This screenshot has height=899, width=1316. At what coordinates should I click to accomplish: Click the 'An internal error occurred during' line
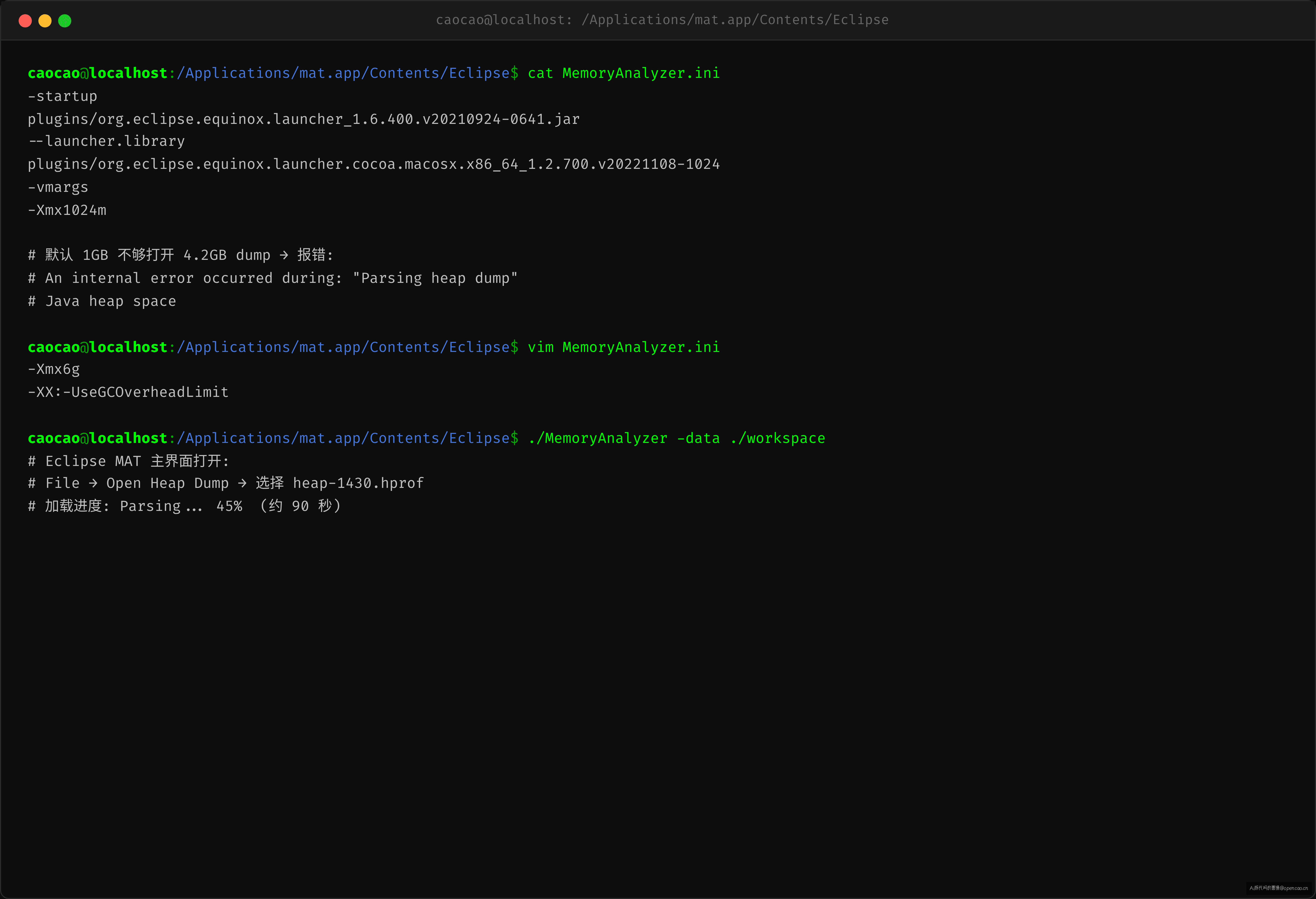click(273, 278)
